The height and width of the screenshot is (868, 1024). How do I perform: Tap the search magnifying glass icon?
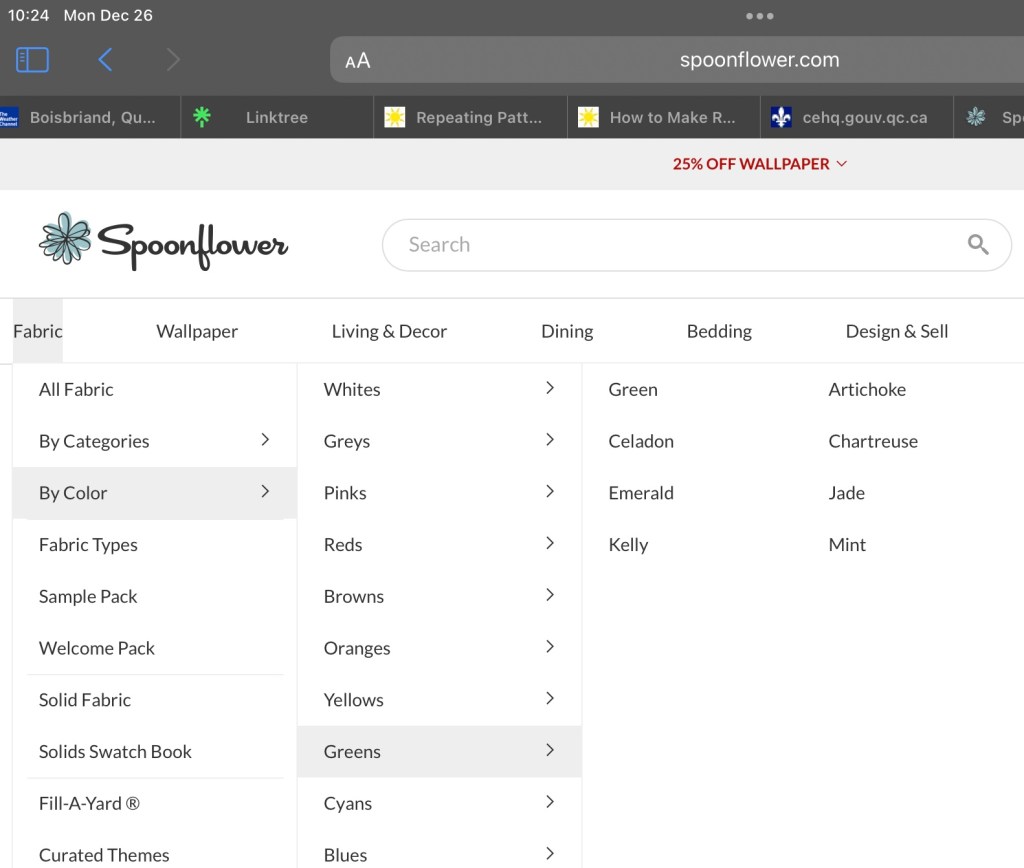click(x=977, y=245)
